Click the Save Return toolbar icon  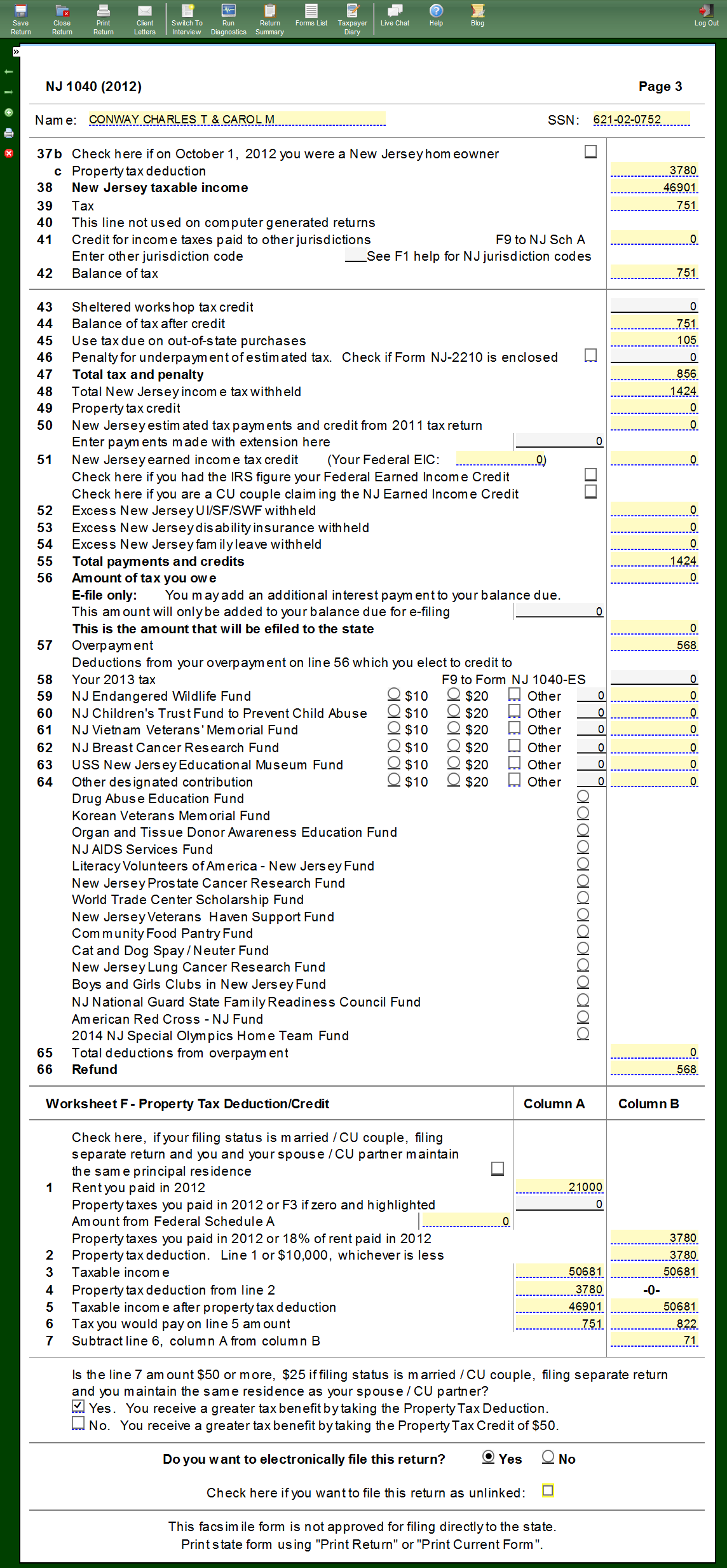[20, 19]
